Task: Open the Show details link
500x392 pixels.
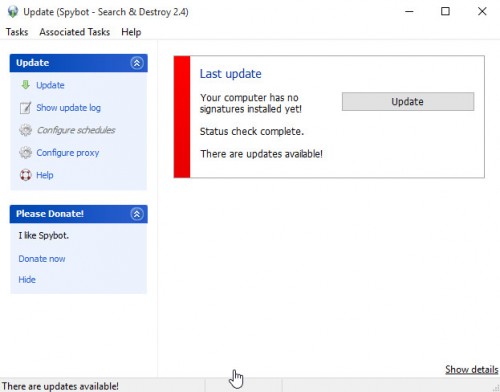Action: point(472,369)
